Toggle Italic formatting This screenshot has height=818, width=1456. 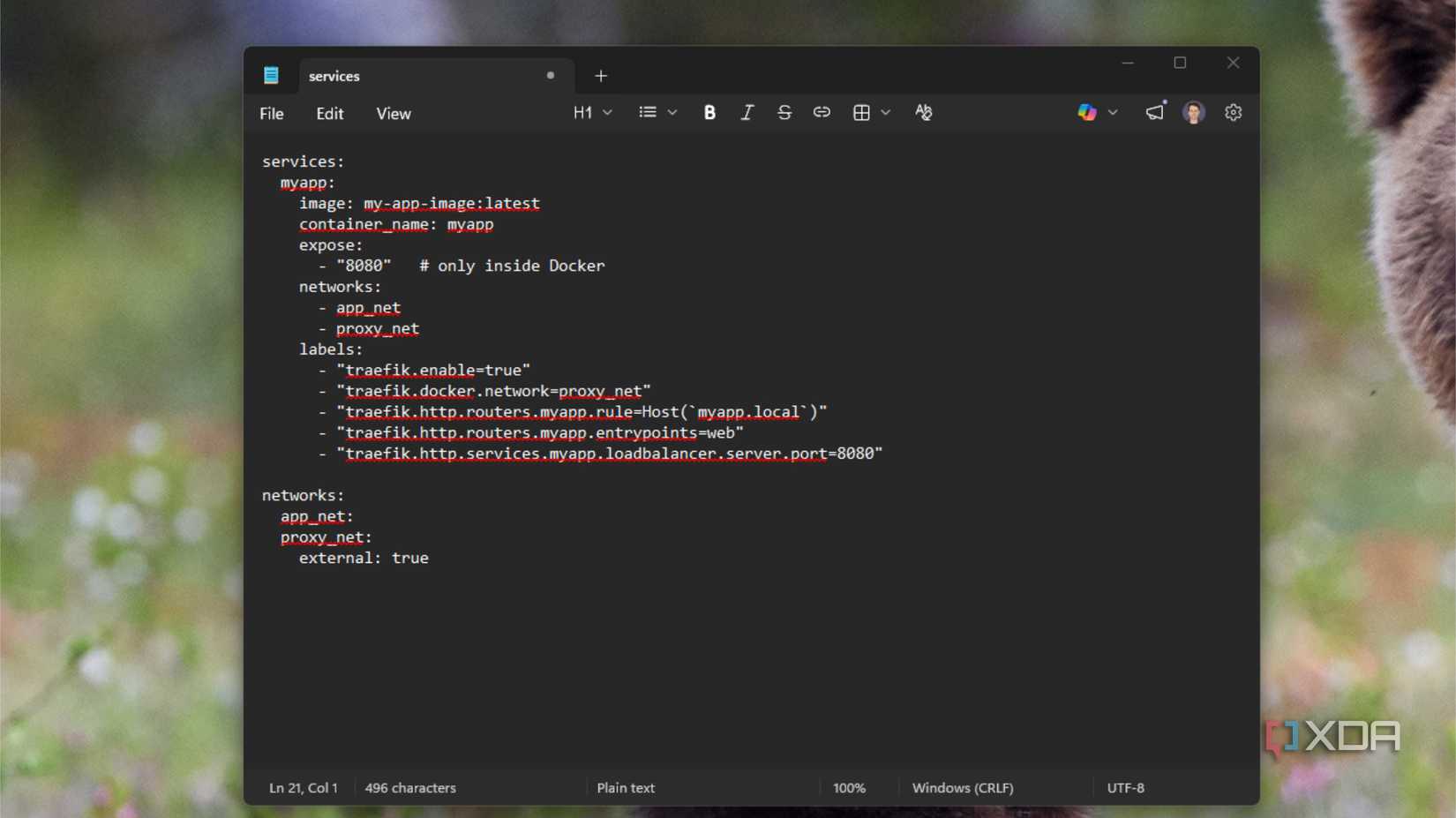point(747,113)
